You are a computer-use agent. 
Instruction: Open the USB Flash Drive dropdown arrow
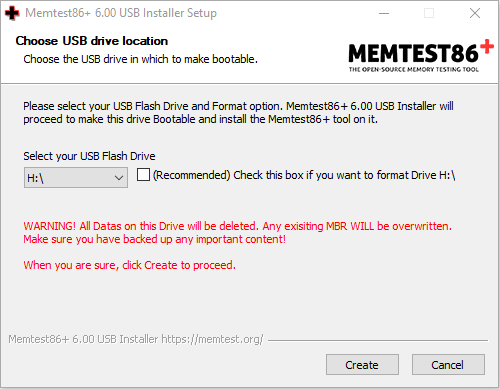pyautogui.click(x=119, y=178)
